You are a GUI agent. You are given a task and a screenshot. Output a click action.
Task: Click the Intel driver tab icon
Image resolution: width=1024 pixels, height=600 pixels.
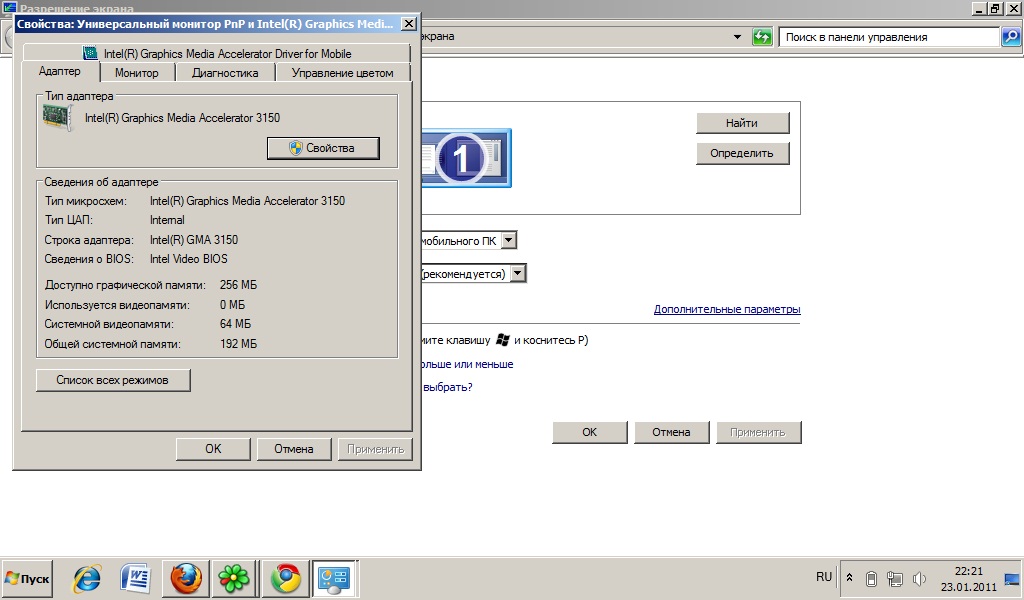click(91, 53)
